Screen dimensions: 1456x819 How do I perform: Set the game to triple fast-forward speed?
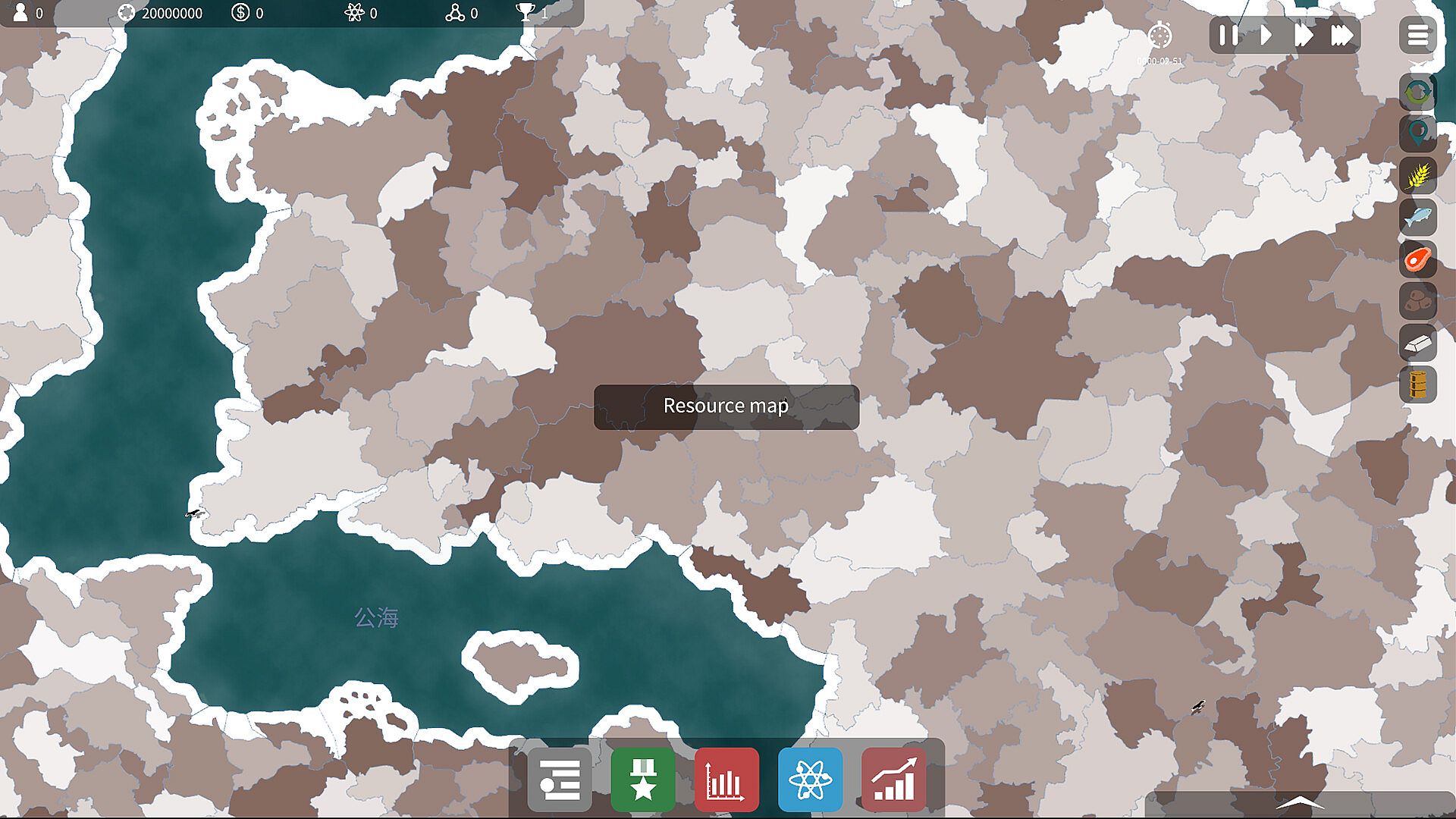(x=1341, y=36)
